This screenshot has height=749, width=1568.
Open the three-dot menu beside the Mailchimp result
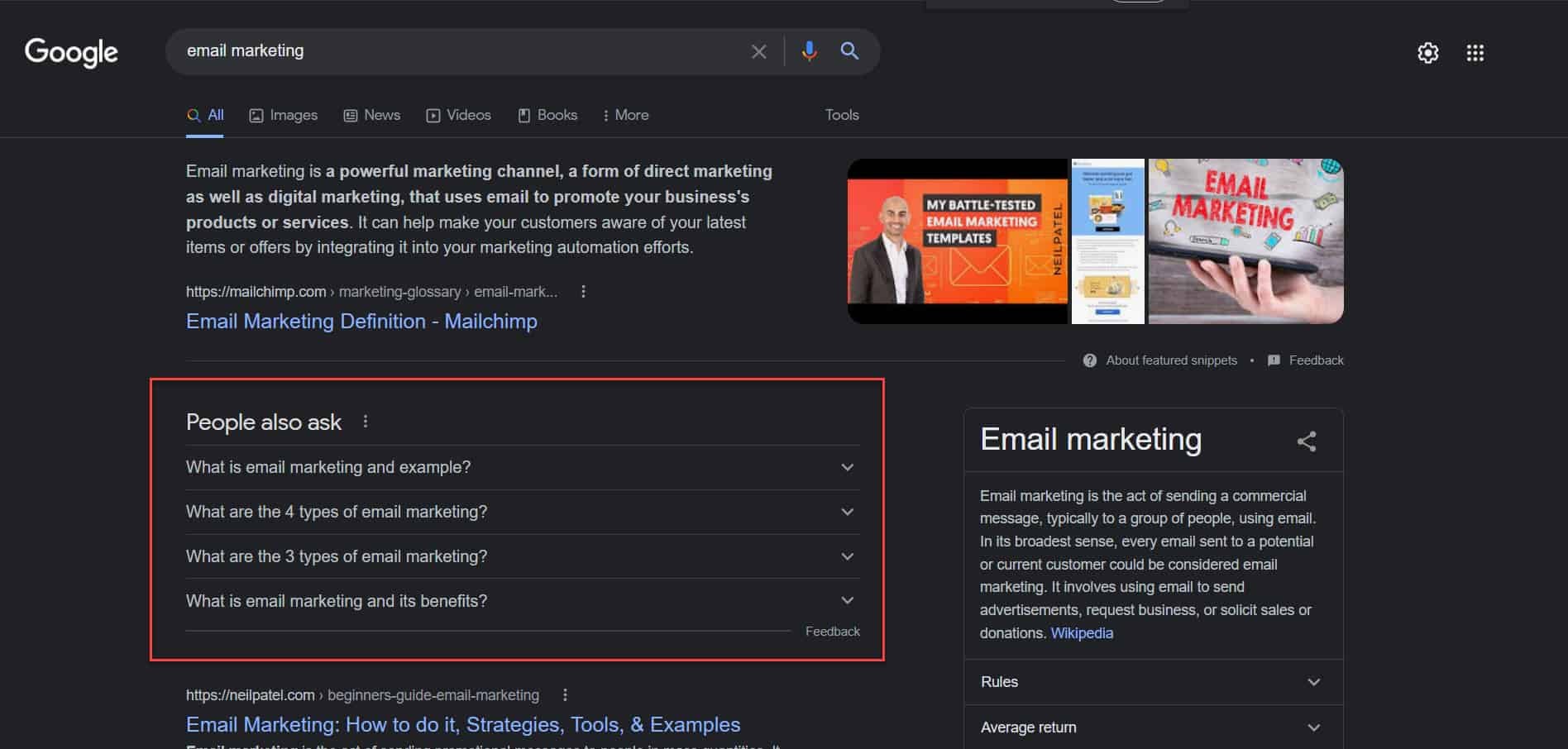(x=584, y=292)
